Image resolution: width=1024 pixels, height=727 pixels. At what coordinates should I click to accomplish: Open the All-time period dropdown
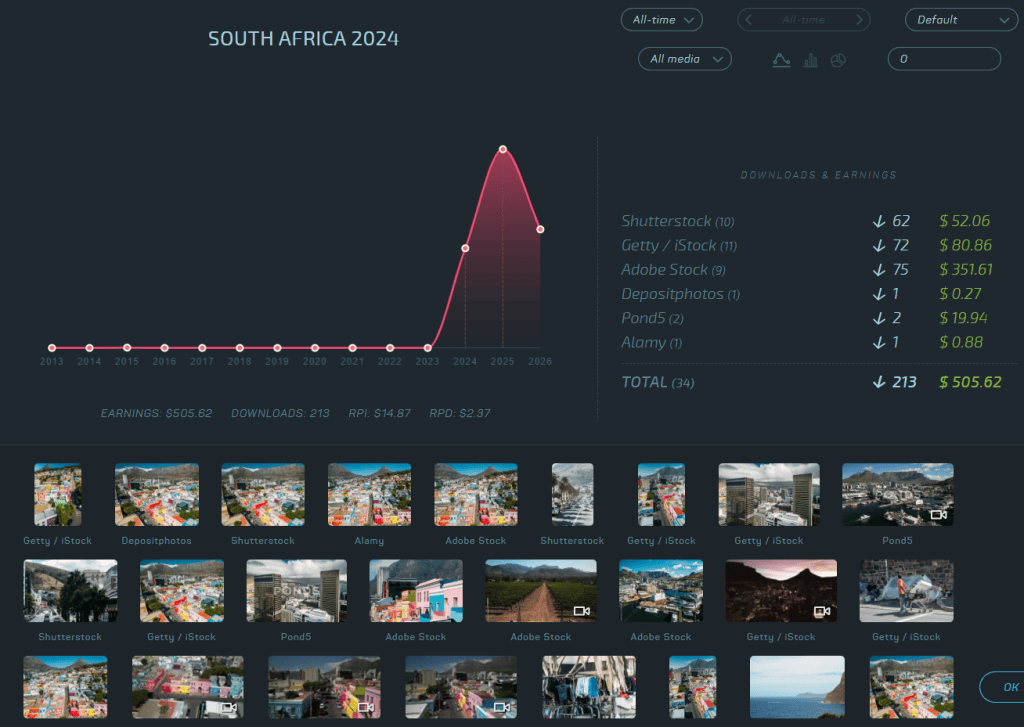(662, 20)
